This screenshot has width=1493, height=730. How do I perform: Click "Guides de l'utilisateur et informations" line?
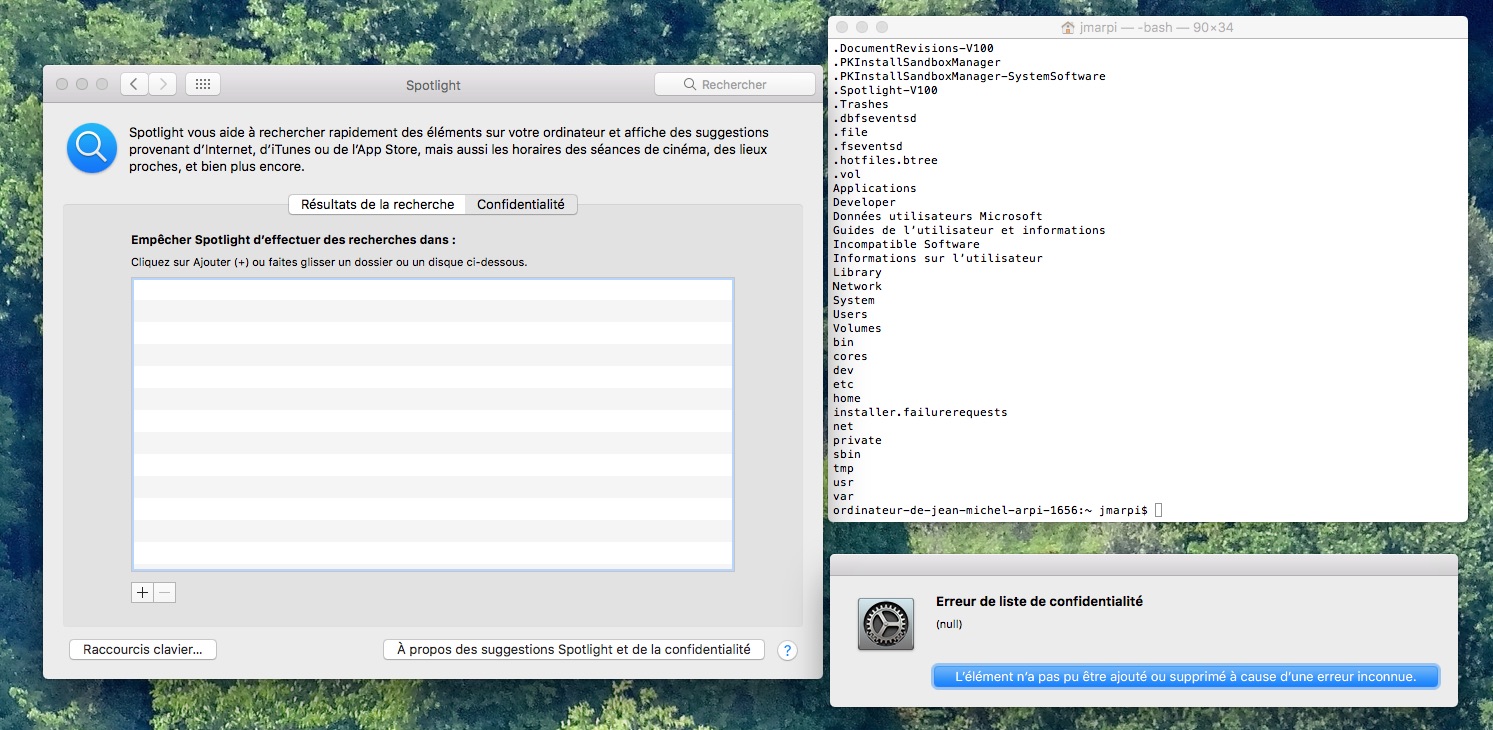click(969, 230)
